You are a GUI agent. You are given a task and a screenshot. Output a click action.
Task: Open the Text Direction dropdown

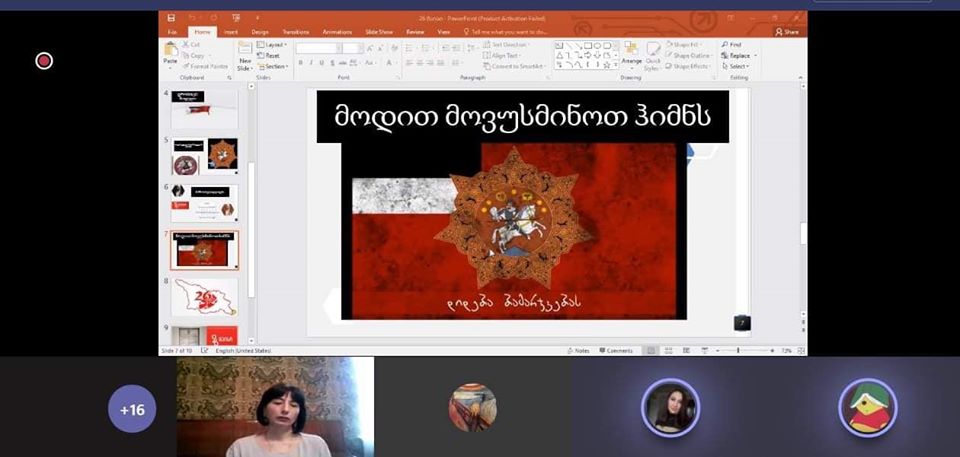tap(506, 45)
